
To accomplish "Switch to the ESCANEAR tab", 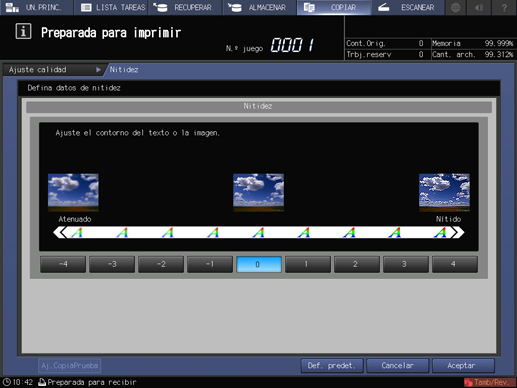I will pyautogui.click(x=408, y=7).
